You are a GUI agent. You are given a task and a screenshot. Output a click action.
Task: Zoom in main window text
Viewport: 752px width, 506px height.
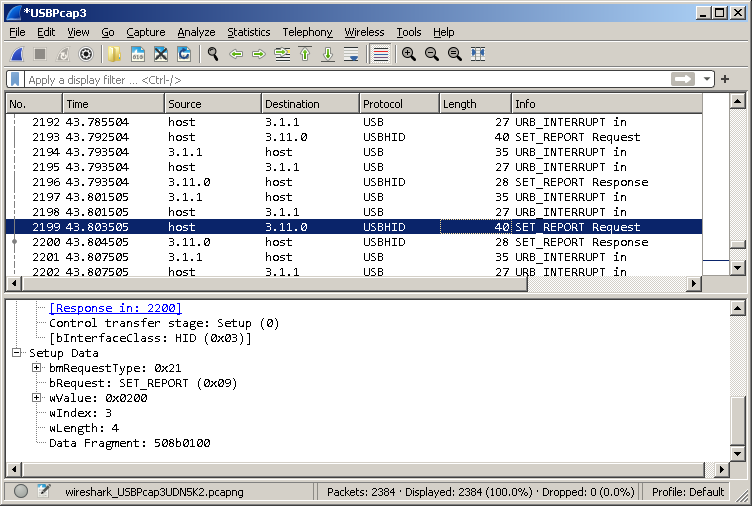click(409, 54)
